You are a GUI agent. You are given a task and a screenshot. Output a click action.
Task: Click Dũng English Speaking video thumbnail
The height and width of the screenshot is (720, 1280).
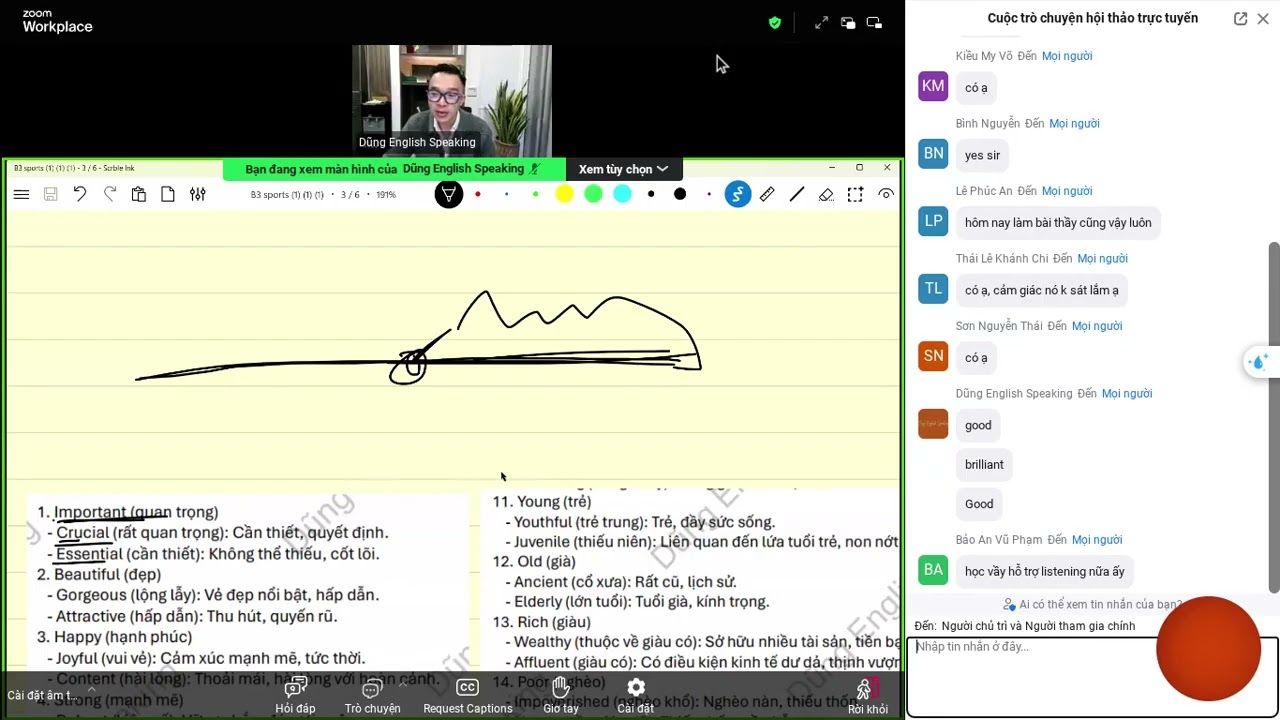pyautogui.click(x=452, y=101)
